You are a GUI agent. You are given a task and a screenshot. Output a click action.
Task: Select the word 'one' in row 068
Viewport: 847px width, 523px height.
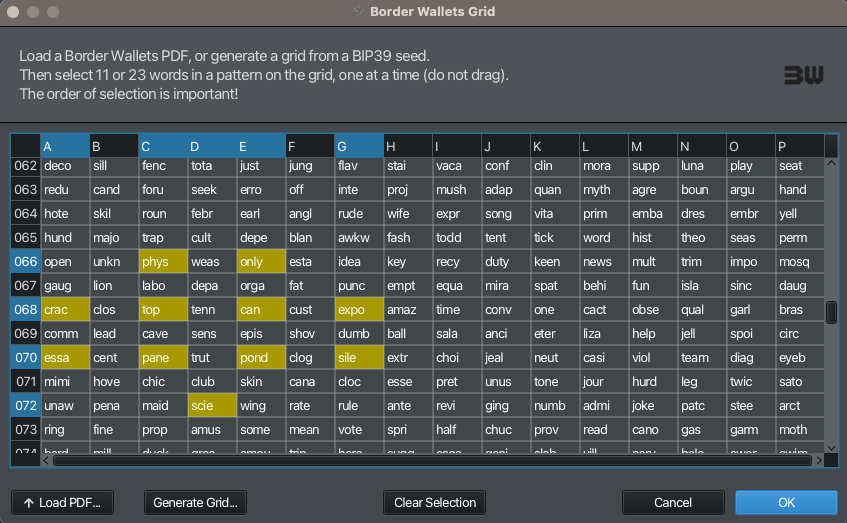click(x=555, y=310)
